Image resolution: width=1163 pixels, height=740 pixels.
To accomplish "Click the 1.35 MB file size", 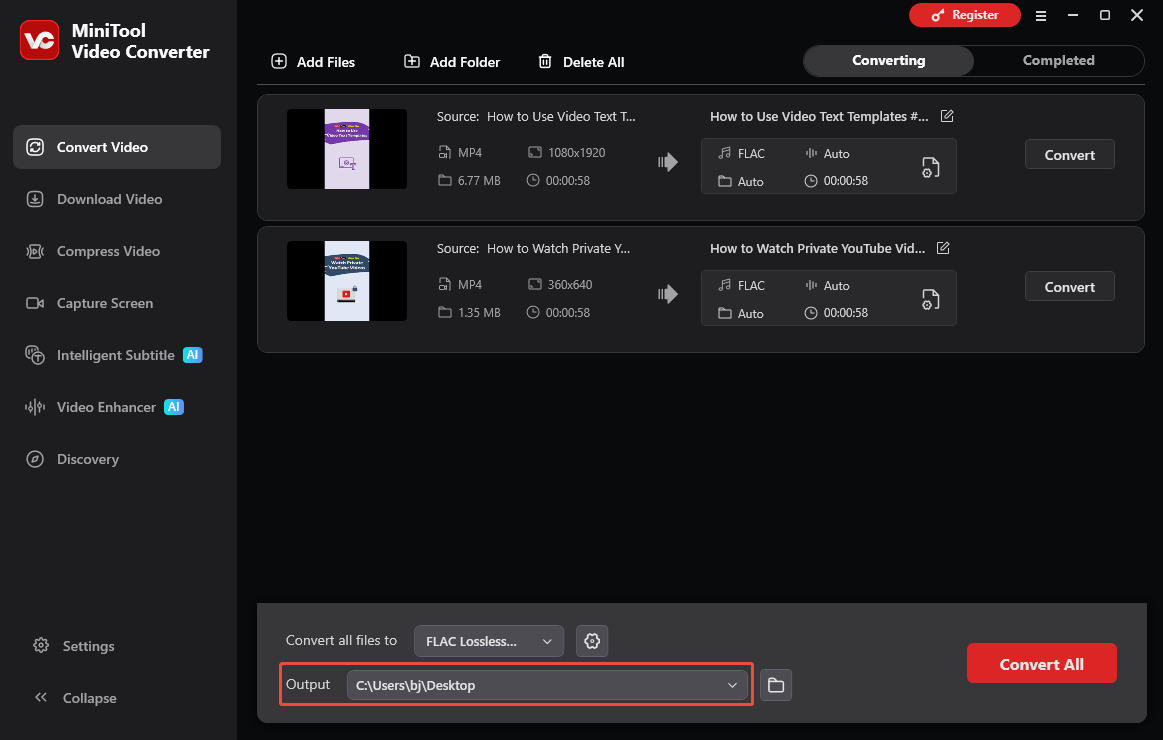I will pyautogui.click(x=479, y=312).
